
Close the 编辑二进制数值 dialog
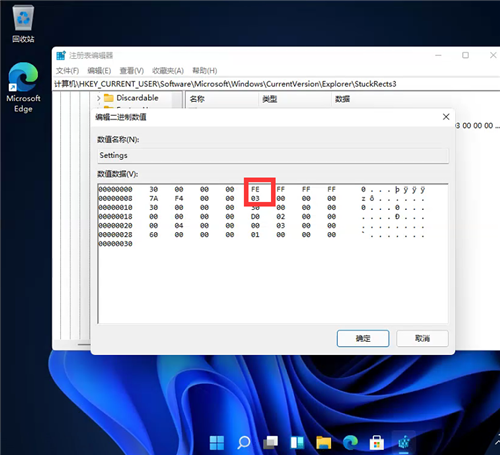(x=446, y=117)
